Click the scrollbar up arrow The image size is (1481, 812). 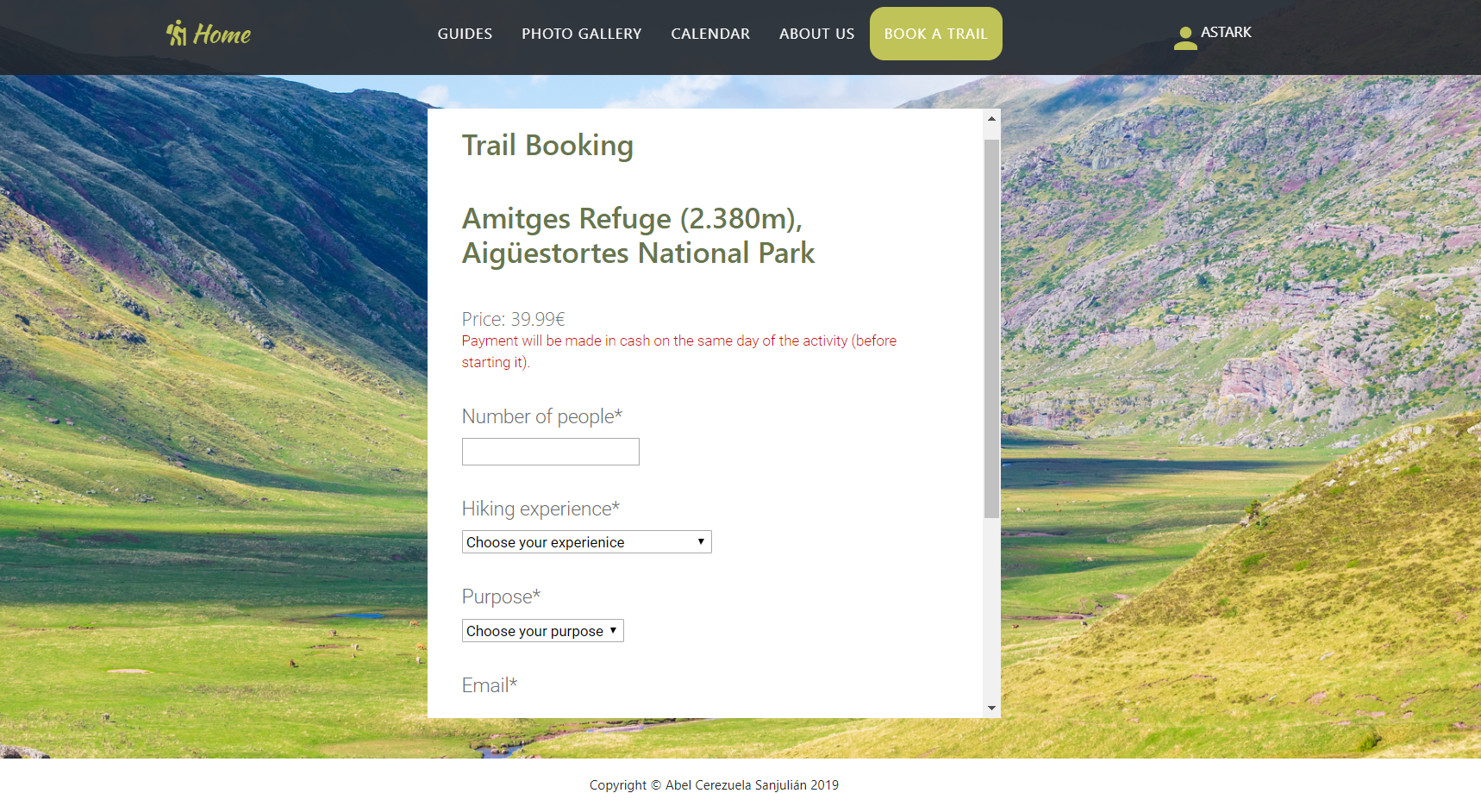pos(991,118)
